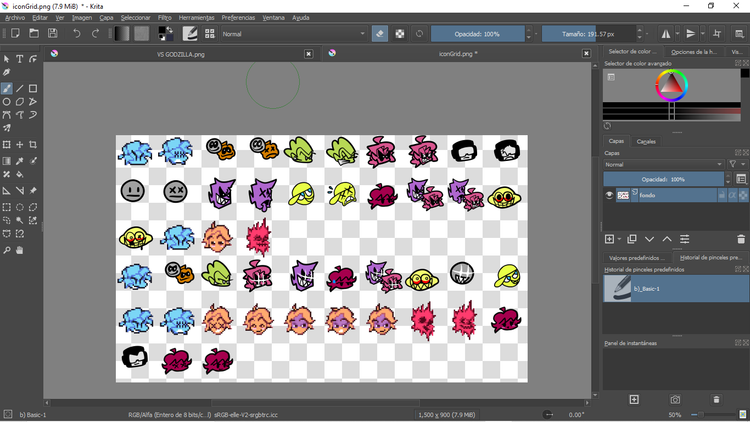Open the brush blending mode dropdown
This screenshot has height=422, width=750.
[x=293, y=34]
